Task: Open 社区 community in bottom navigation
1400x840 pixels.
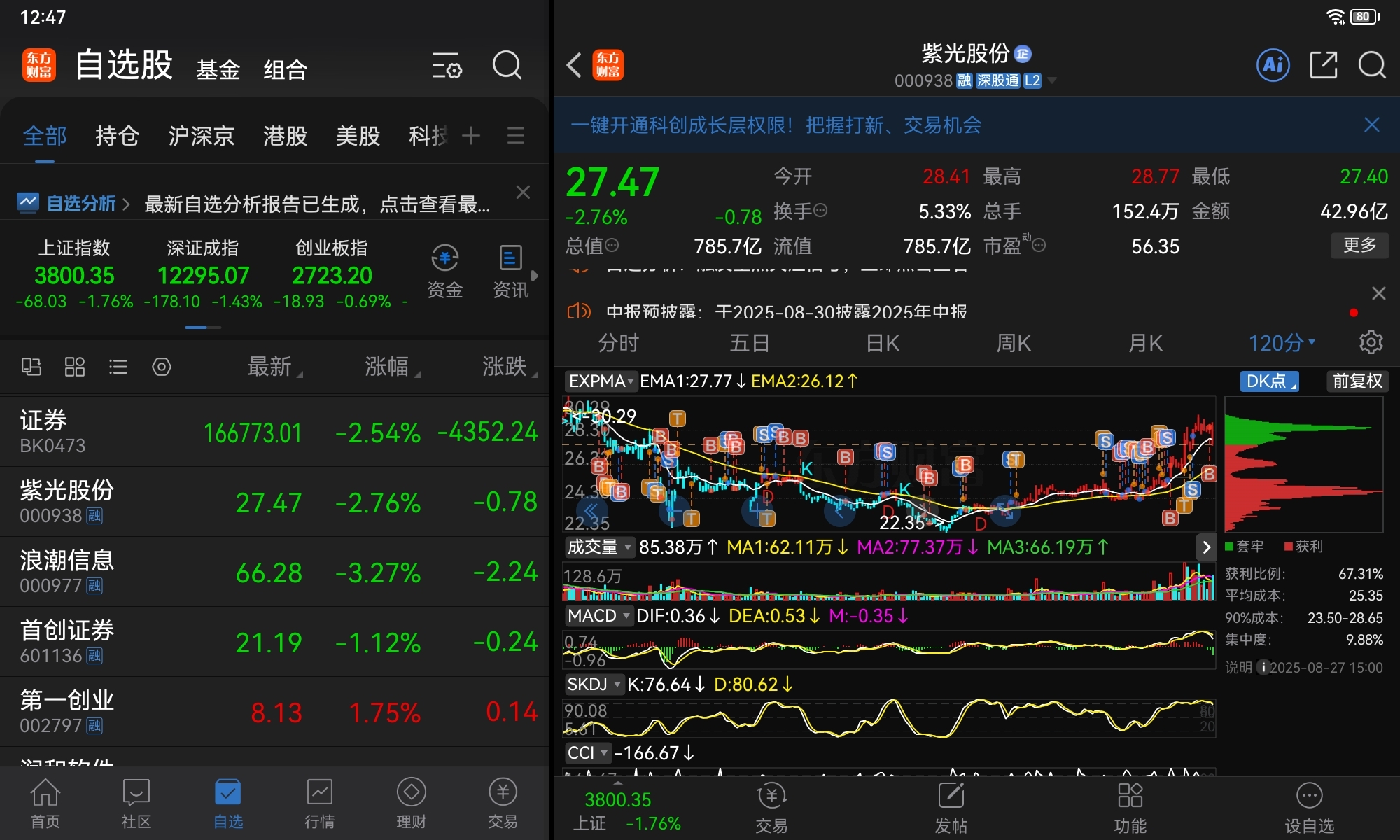Action: click(136, 804)
